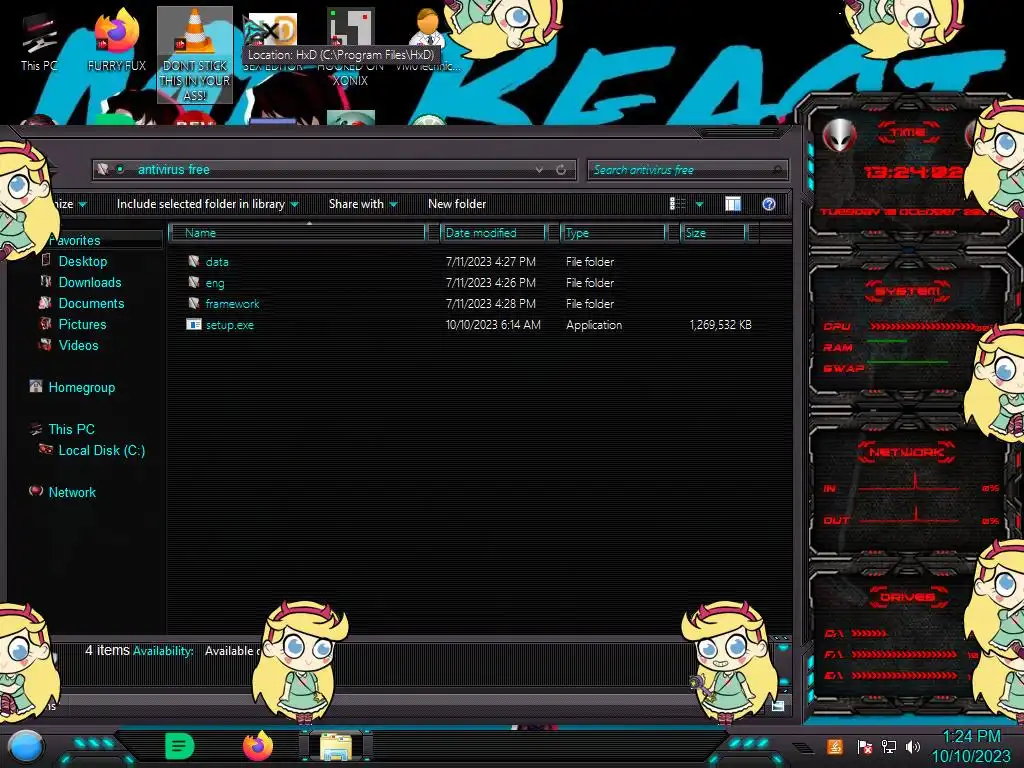
Task: Click the 10/10/2023 6:14 AM date cell
Action: pos(493,325)
